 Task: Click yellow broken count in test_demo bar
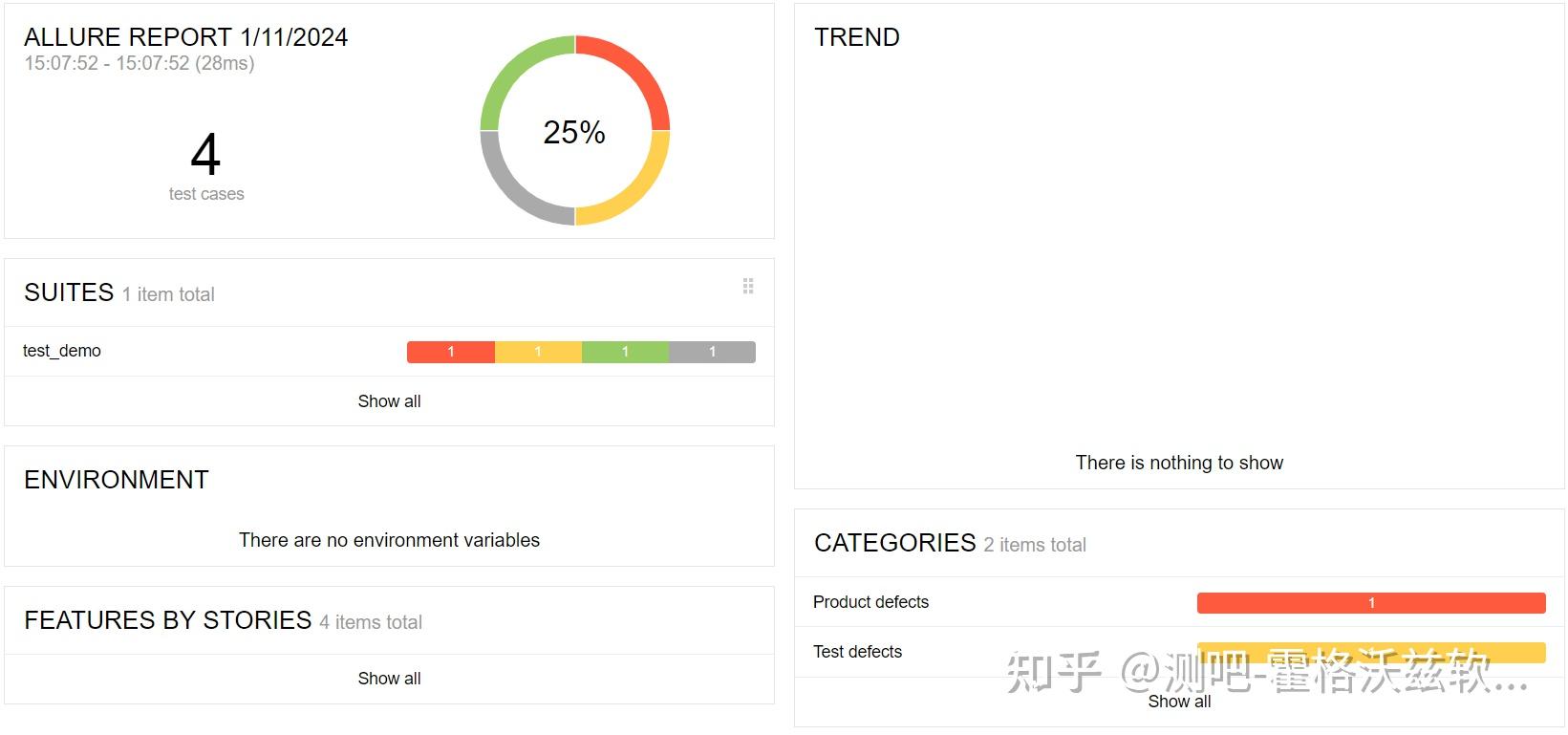click(538, 352)
